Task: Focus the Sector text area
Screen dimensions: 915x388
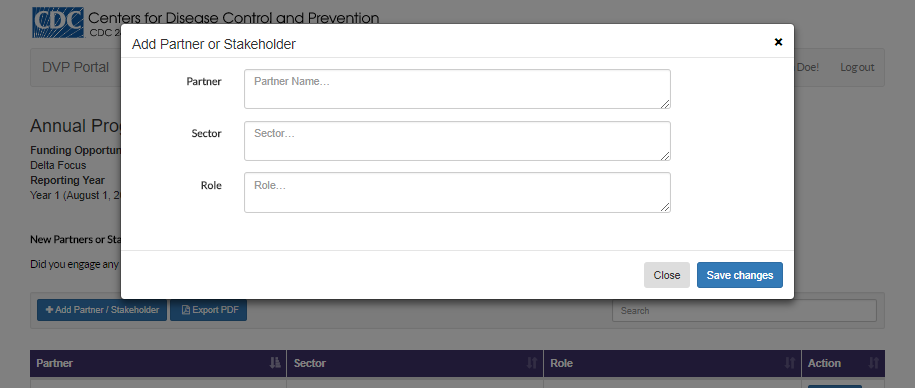Action: click(457, 141)
